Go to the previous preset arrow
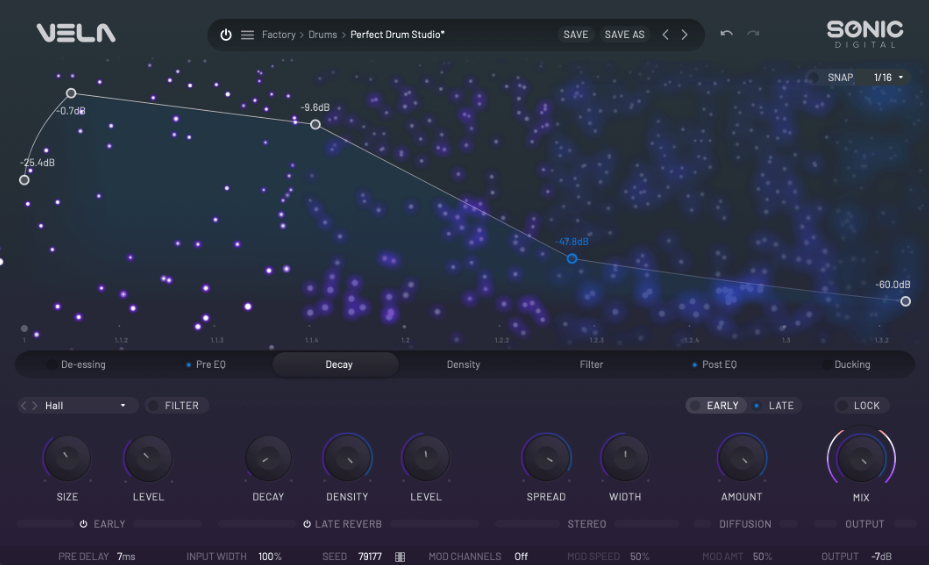This screenshot has height=565, width=929. coord(666,35)
